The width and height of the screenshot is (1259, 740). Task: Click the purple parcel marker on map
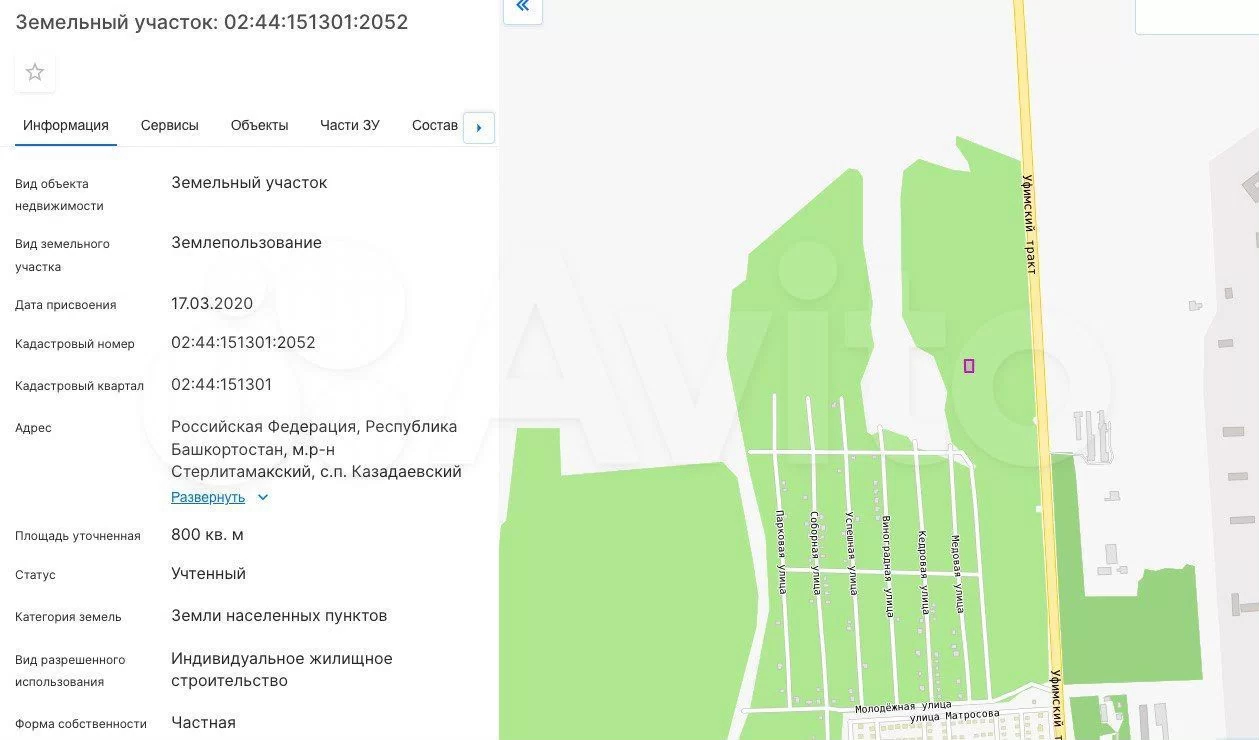click(x=969, y=366)
